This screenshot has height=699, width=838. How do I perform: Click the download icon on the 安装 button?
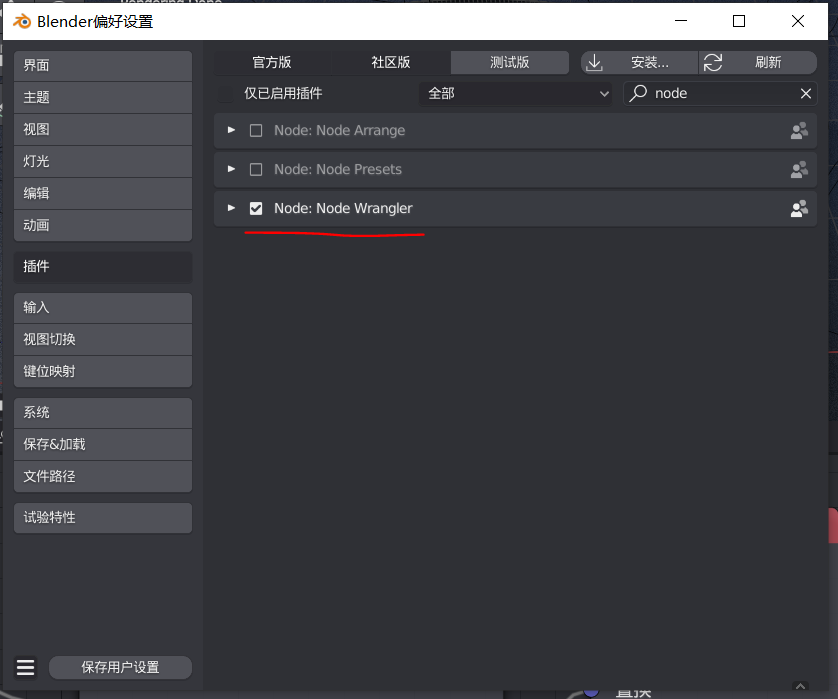[x=594, y=62]
